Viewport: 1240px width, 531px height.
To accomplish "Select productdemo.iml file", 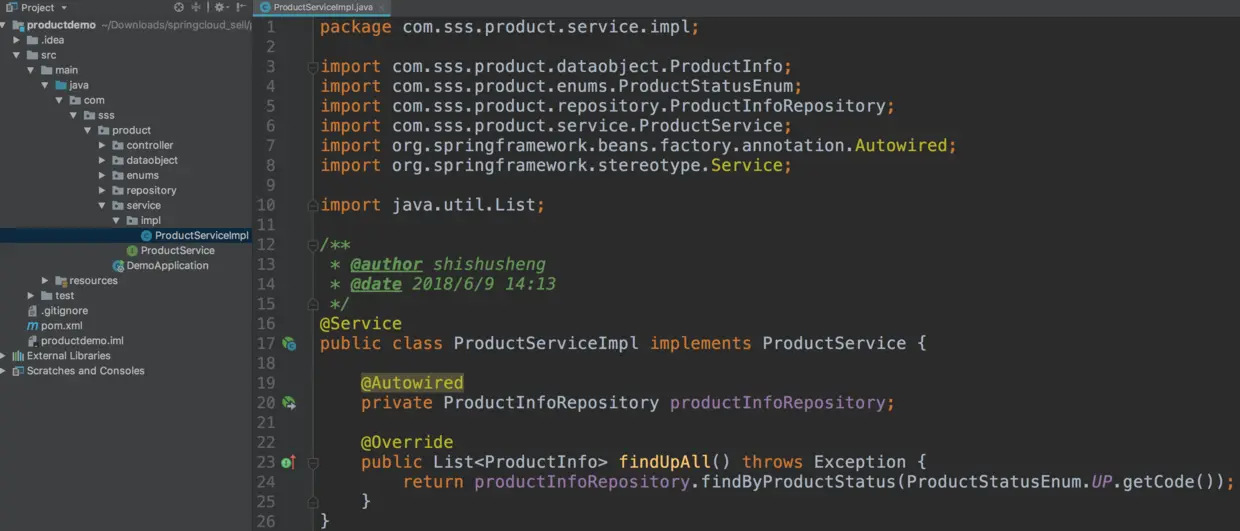I will pos(82,340).
